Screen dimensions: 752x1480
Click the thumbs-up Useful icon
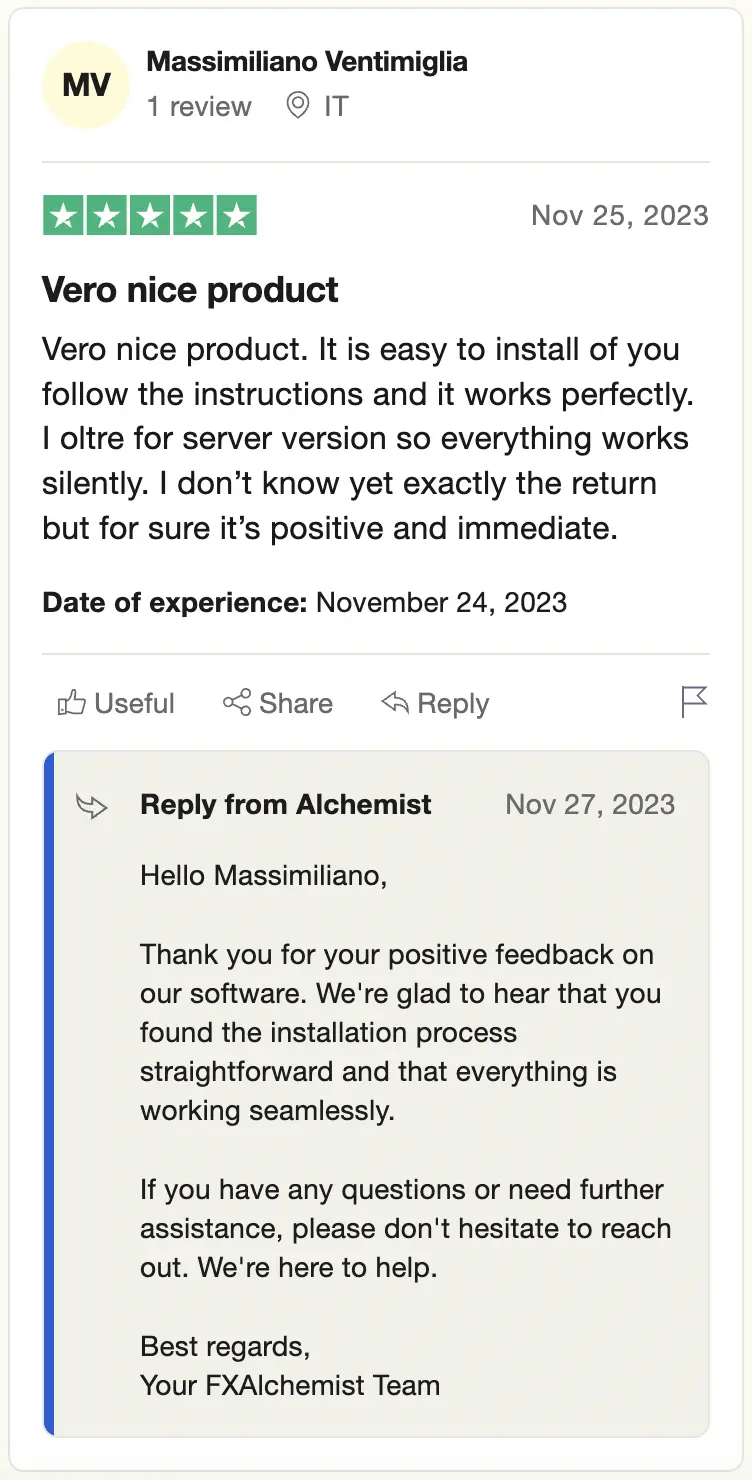(71, 703)
